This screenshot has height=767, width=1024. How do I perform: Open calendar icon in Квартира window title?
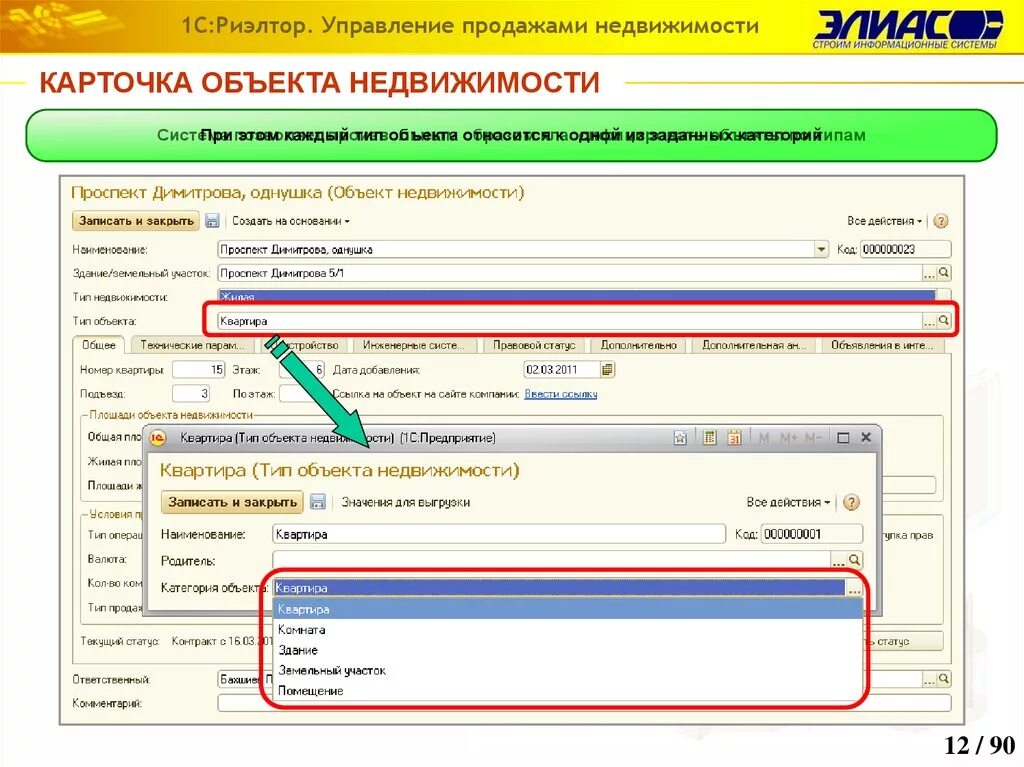coord(735,438)
